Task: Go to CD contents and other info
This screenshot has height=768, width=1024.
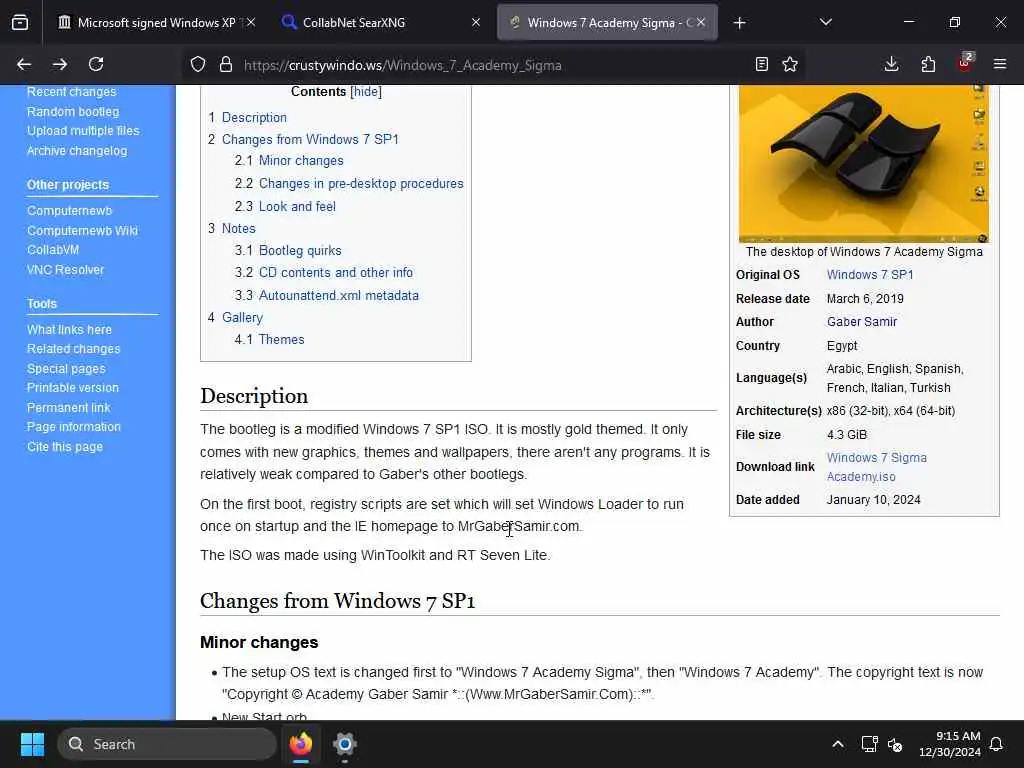Action: [336, 272]
